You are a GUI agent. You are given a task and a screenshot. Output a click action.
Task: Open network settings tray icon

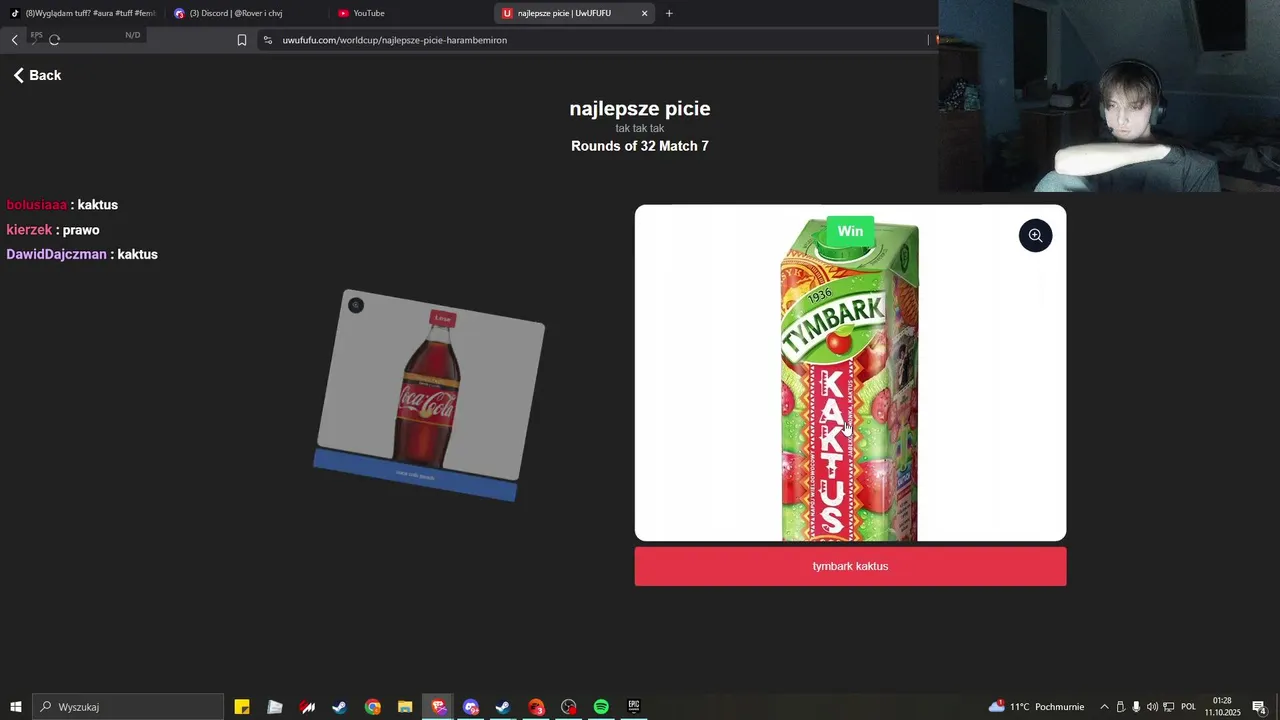click(x=1168, y=707)
